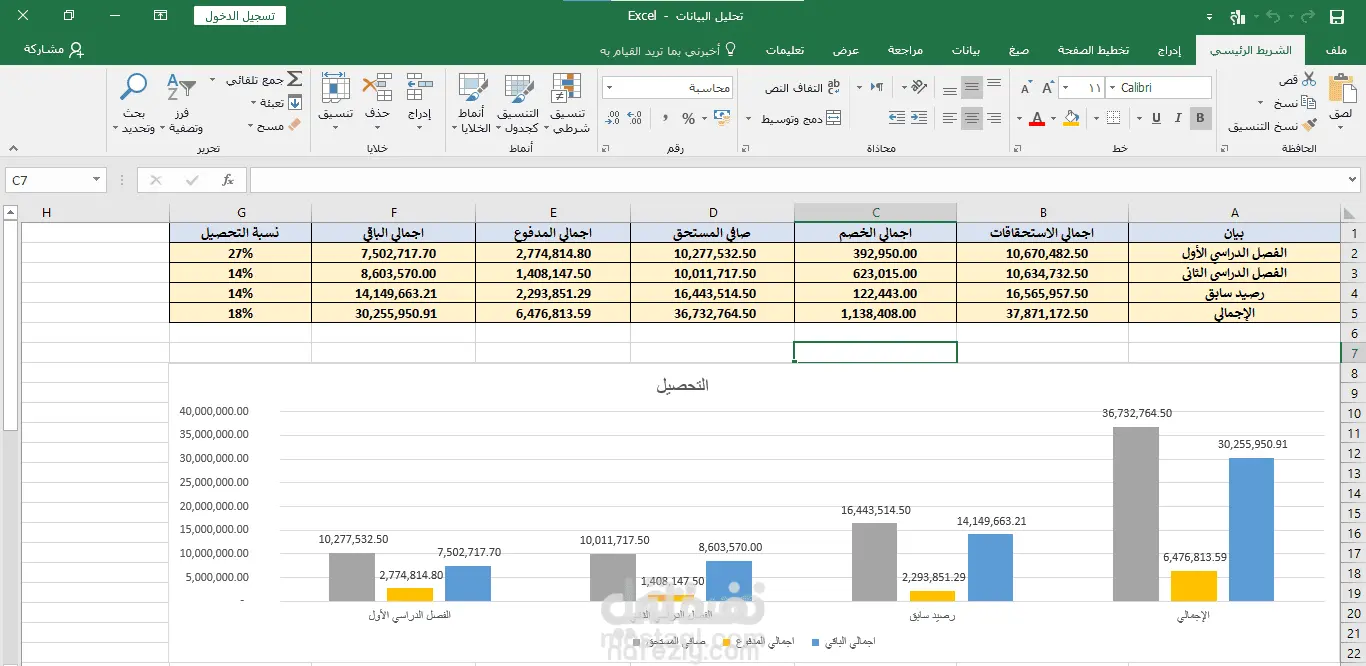Click the red Font Color A swatch
1366x666 pixels.
(x=1037, y=118)
